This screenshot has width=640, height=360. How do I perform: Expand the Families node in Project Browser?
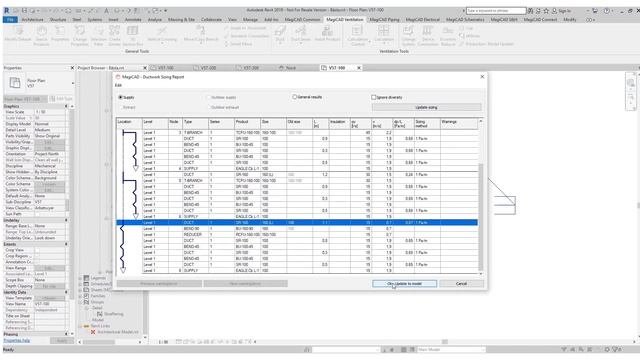coord(80,296)
